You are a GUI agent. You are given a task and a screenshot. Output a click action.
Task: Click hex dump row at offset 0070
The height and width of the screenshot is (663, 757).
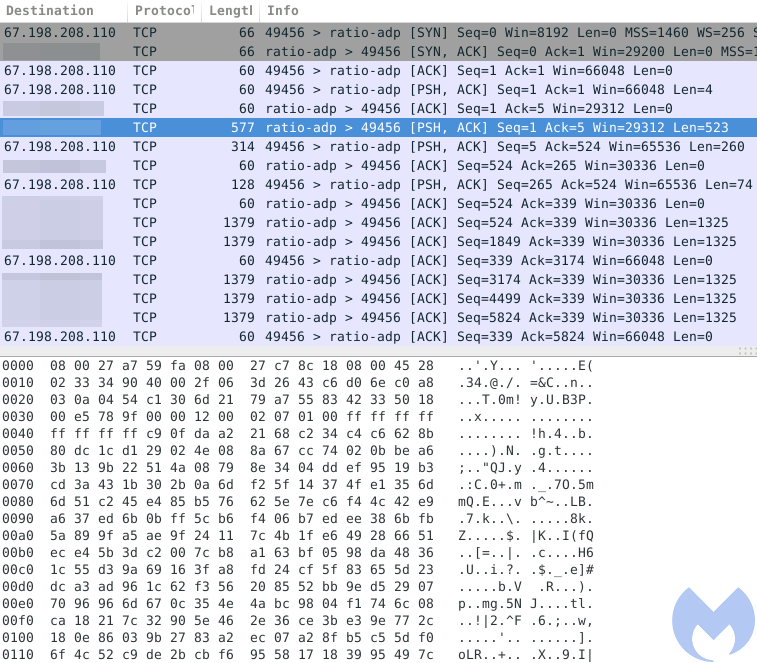click(298, 484)
